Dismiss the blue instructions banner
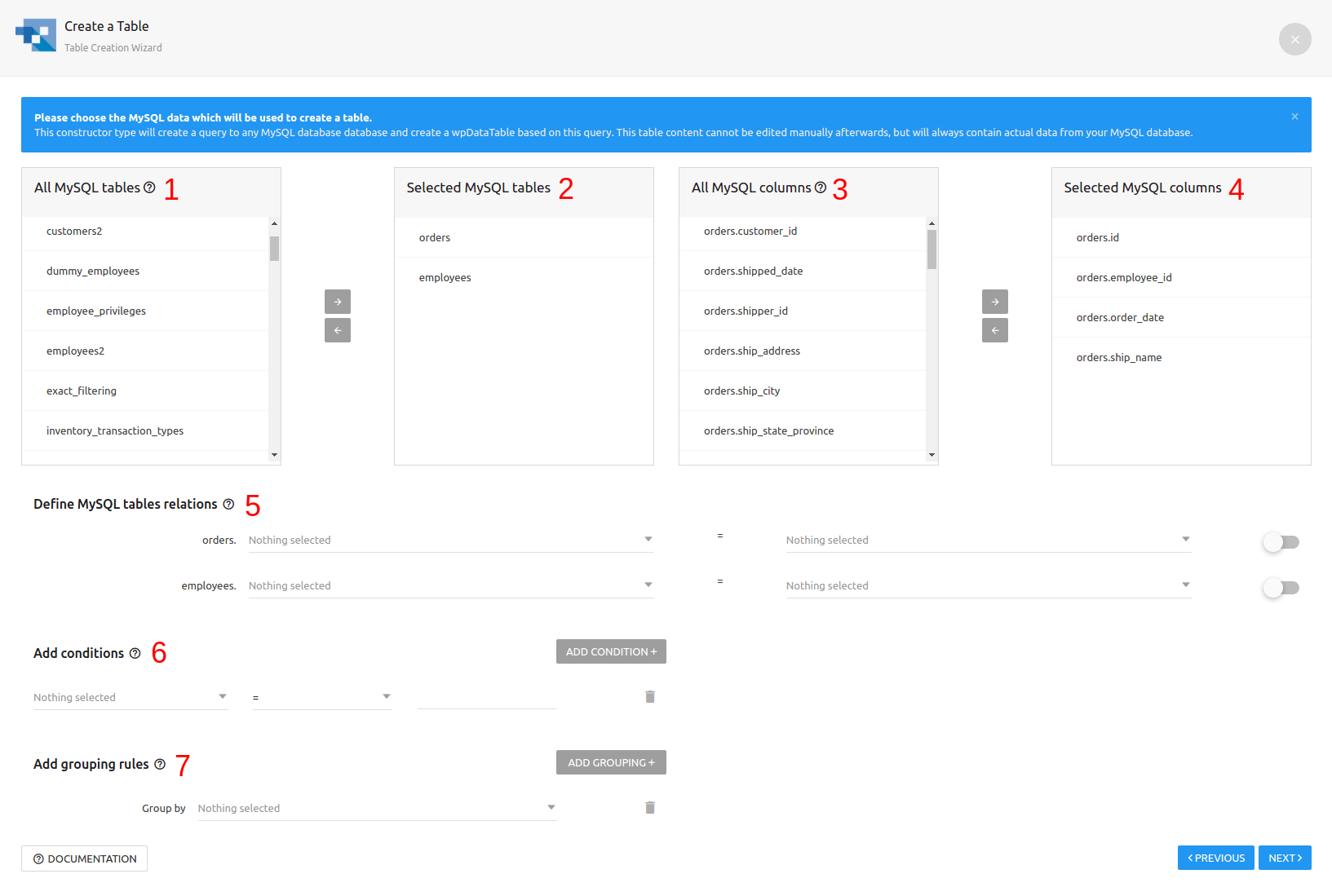 coord(1294,117)
